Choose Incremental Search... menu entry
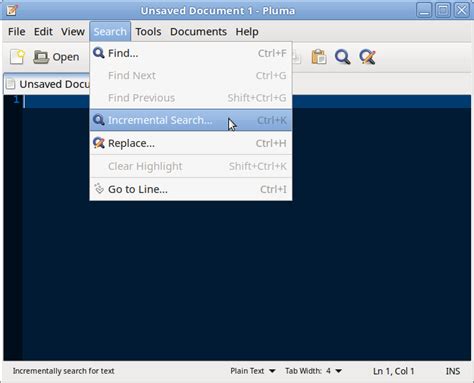 pos(191,120)
